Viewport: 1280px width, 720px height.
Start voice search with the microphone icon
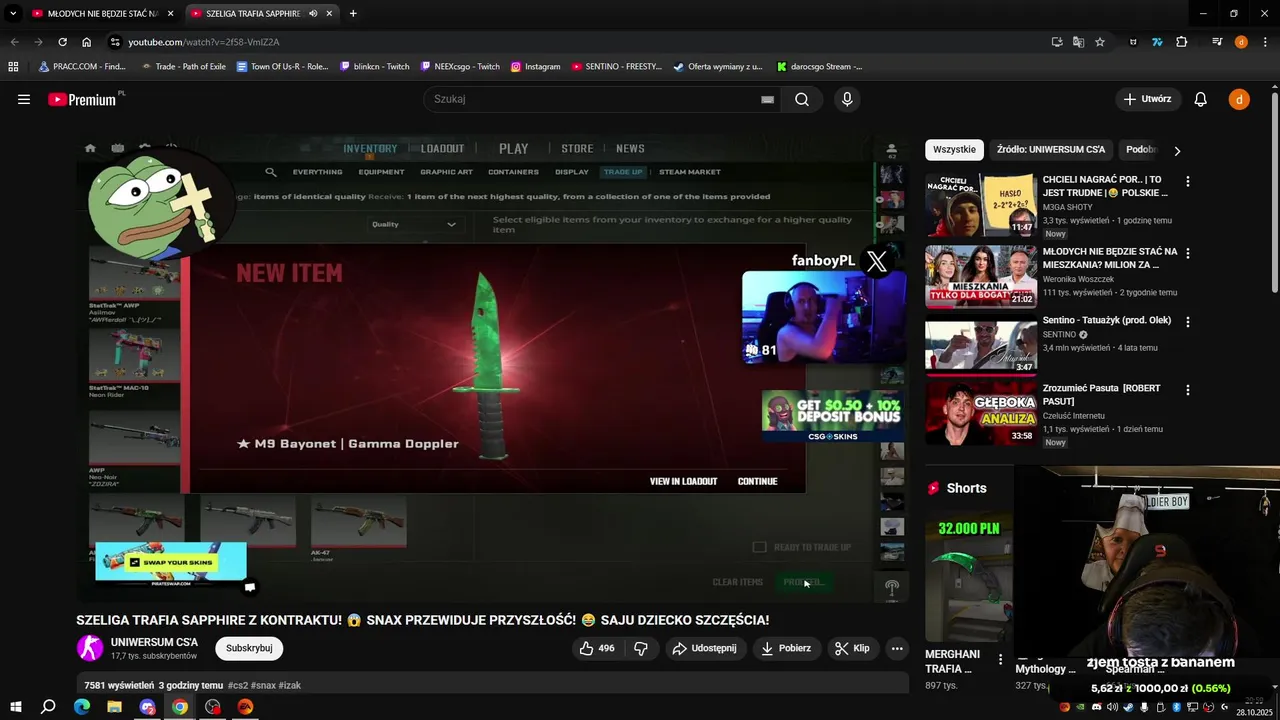847,99
